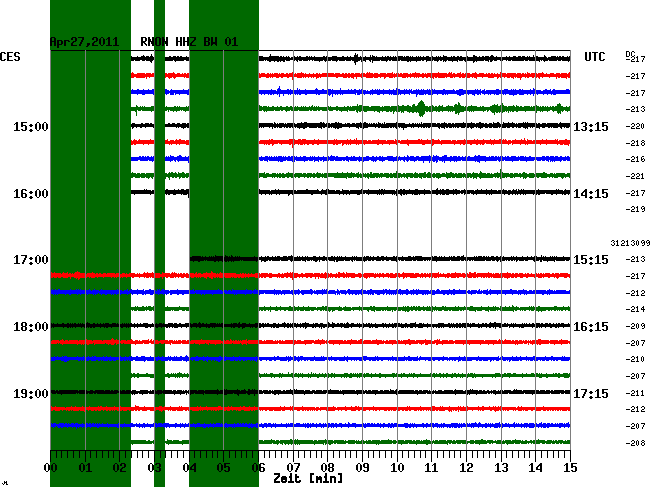Click the 18:00 local time label

tap(31, 327)
